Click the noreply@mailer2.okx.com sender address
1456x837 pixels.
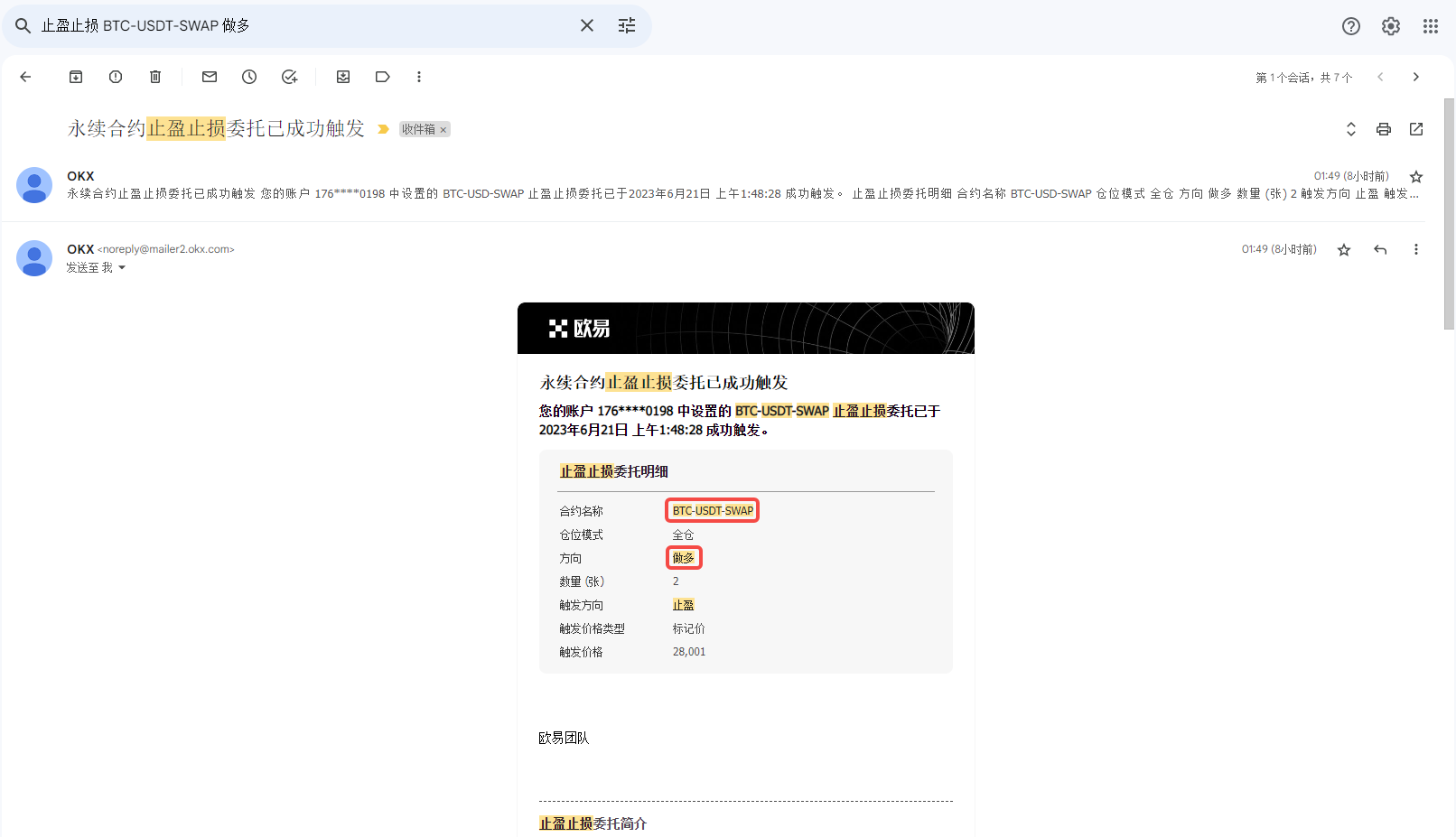[166, 249]
